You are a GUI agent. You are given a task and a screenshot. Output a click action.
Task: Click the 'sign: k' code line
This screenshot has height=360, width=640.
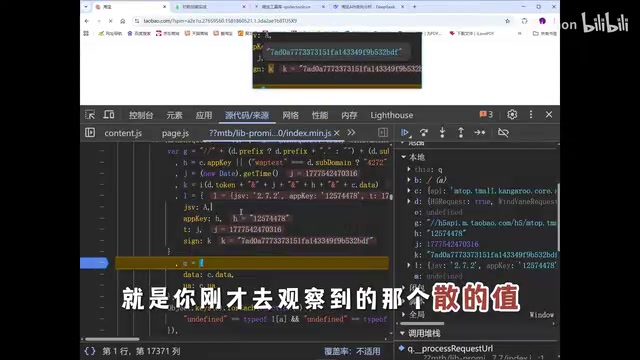pyautogui.click(x=198, y=241)
